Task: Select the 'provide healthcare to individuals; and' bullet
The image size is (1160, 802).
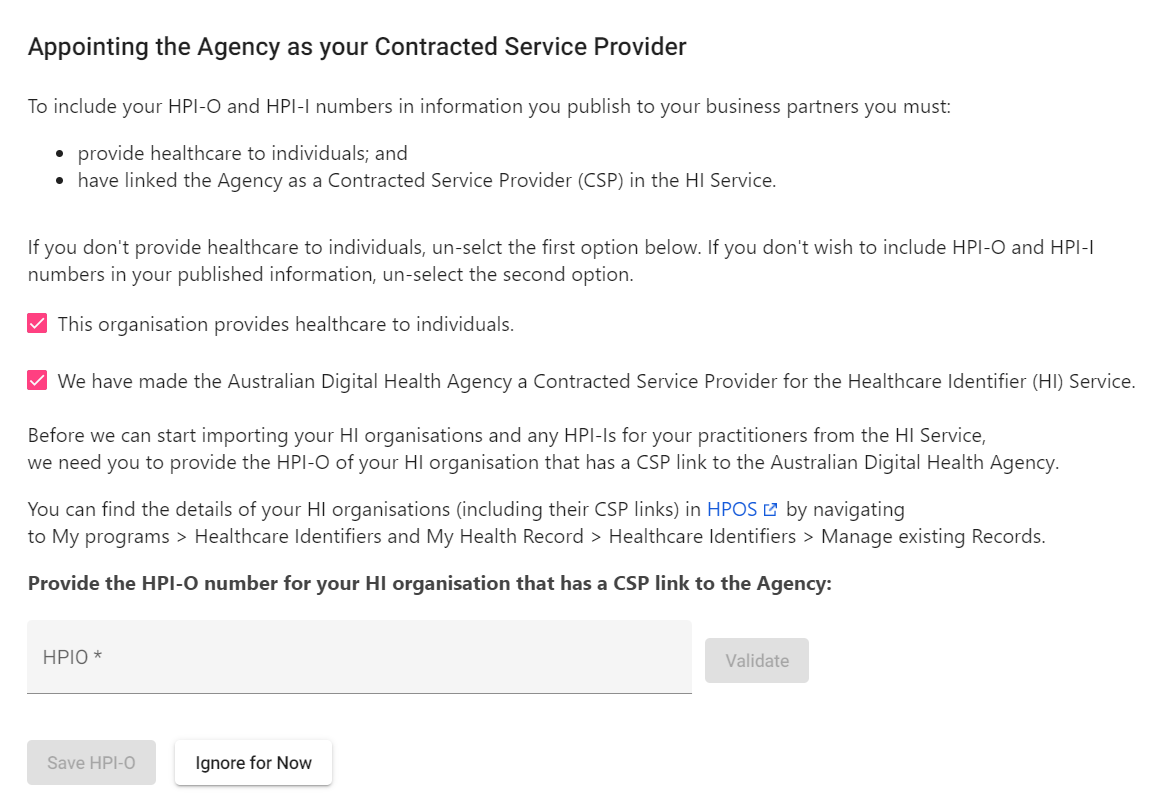Action: pos(243,153)
